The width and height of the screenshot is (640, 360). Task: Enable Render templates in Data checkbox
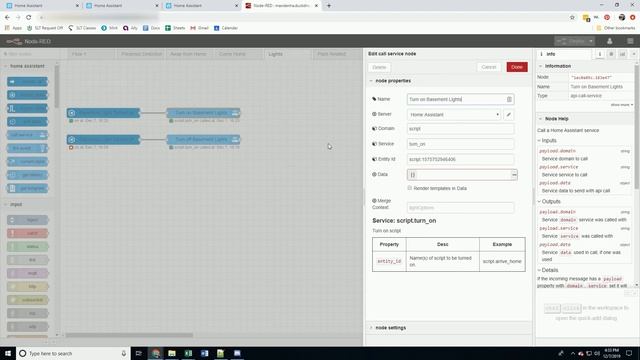(410, 188)
